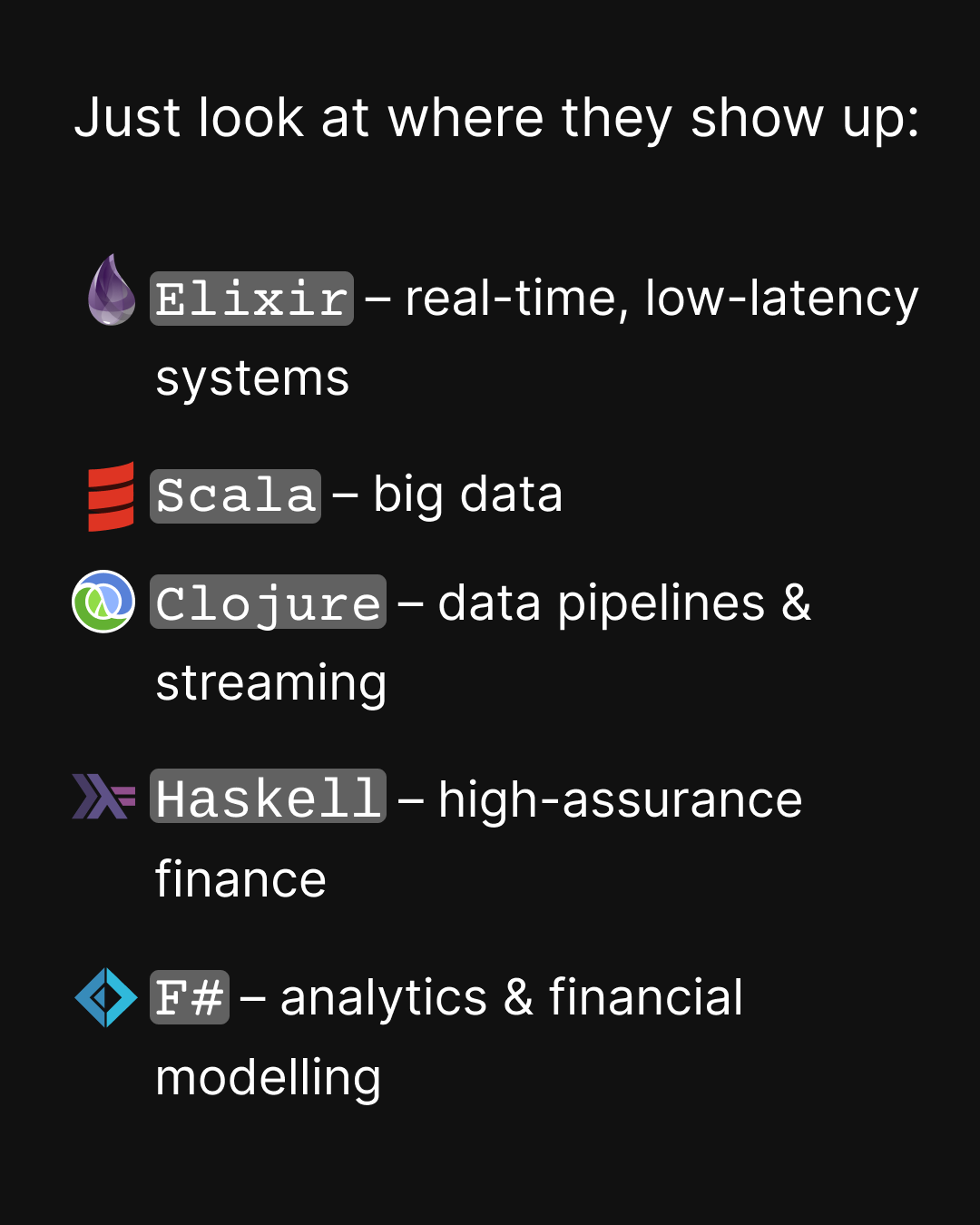Click the Elixir code label
The image size is (980, 1225).
pos(251,299)
